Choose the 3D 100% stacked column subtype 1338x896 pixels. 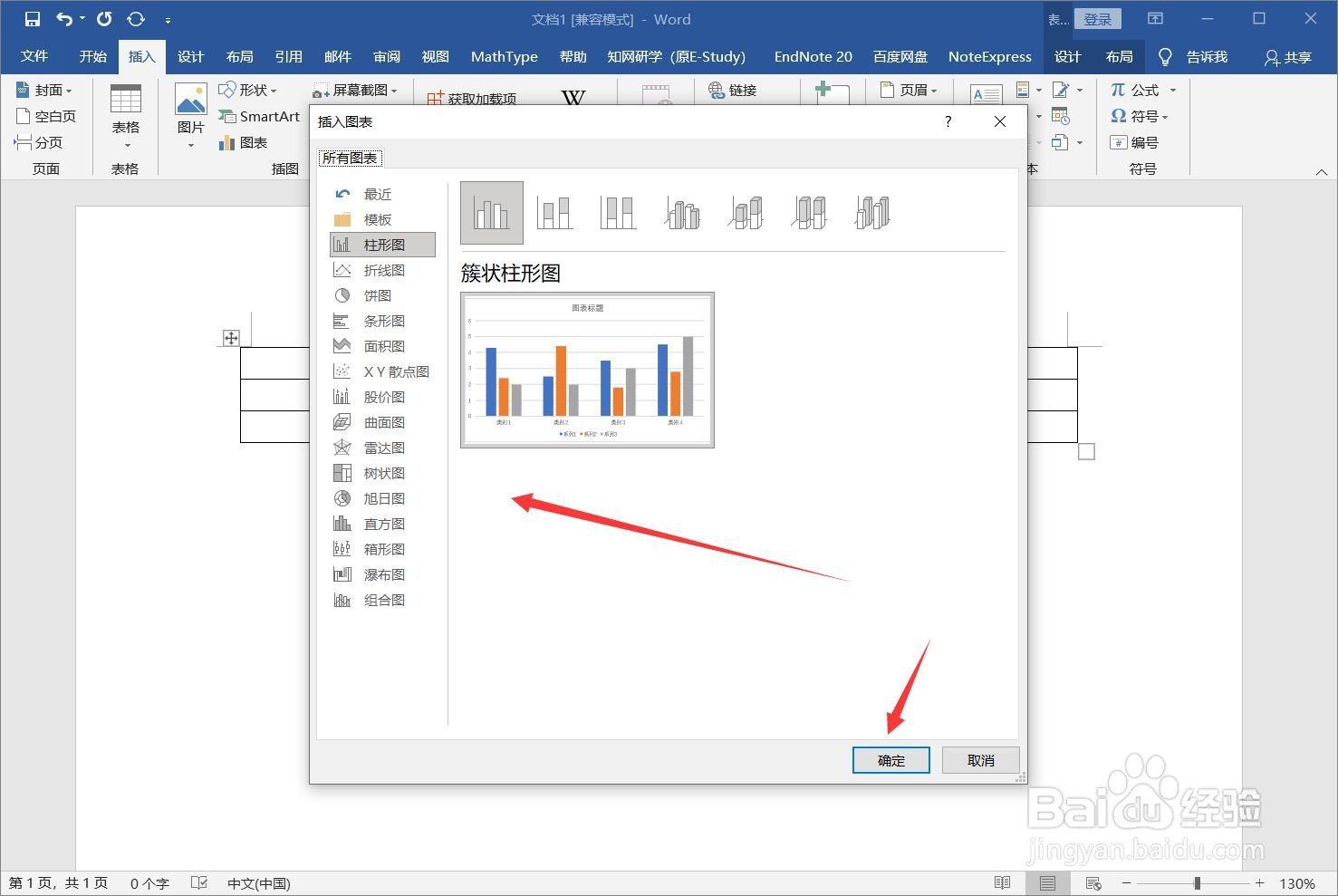809,213
